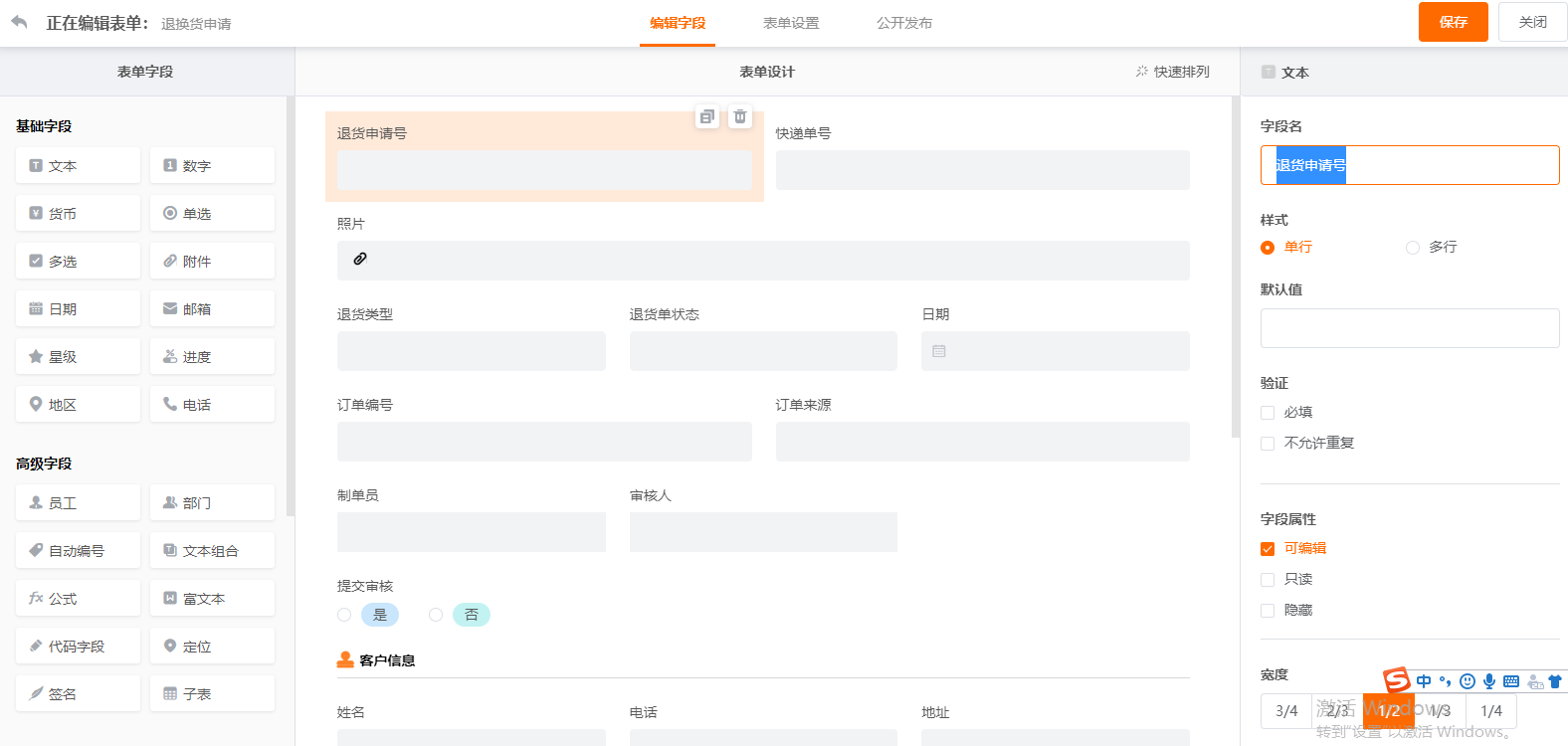The height and width of the screenshot is (746, 1568).
Task: Select 是 for 提交审核
Action: click(x=344, y=615)
